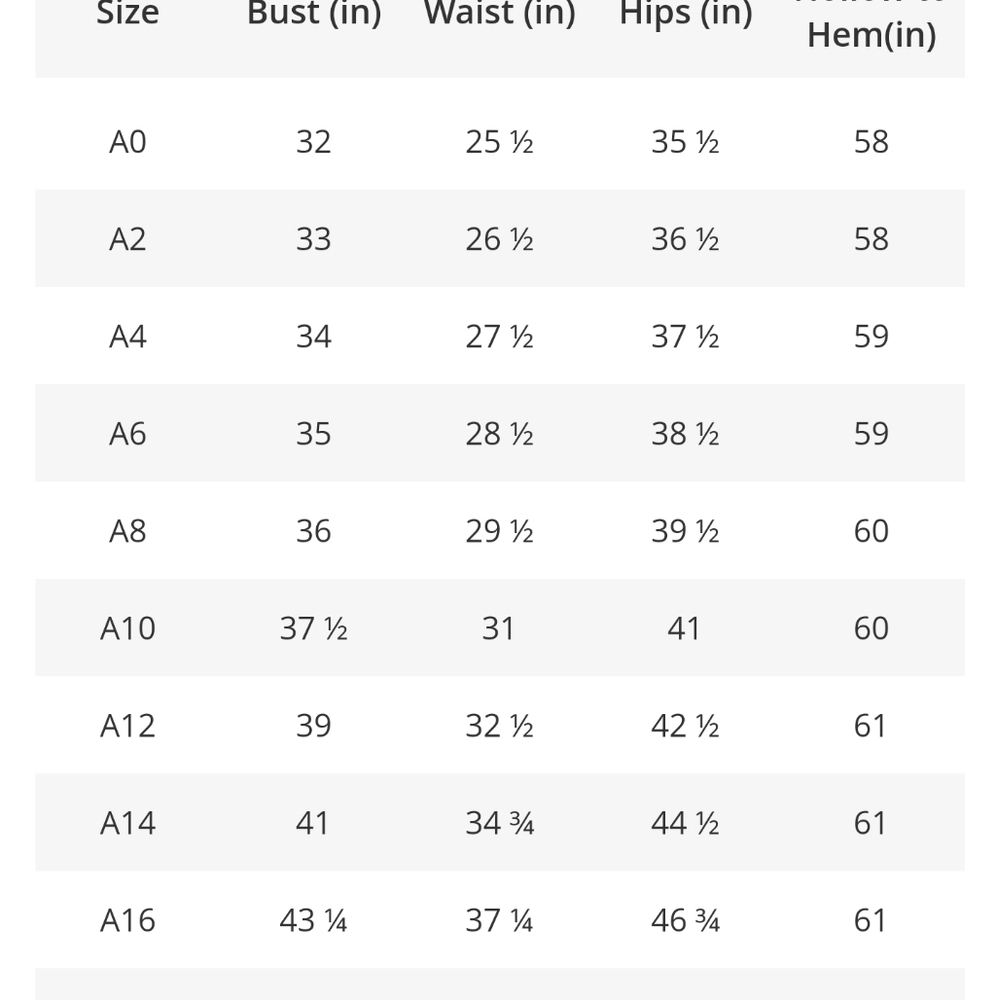Click the Size column header
The height and width of the screenshot is (1000, 996).
127,14
